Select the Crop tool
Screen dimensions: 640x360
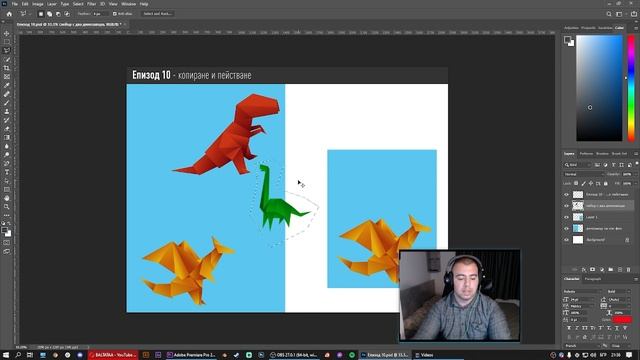pyautogui.click(x=7, y=68)
